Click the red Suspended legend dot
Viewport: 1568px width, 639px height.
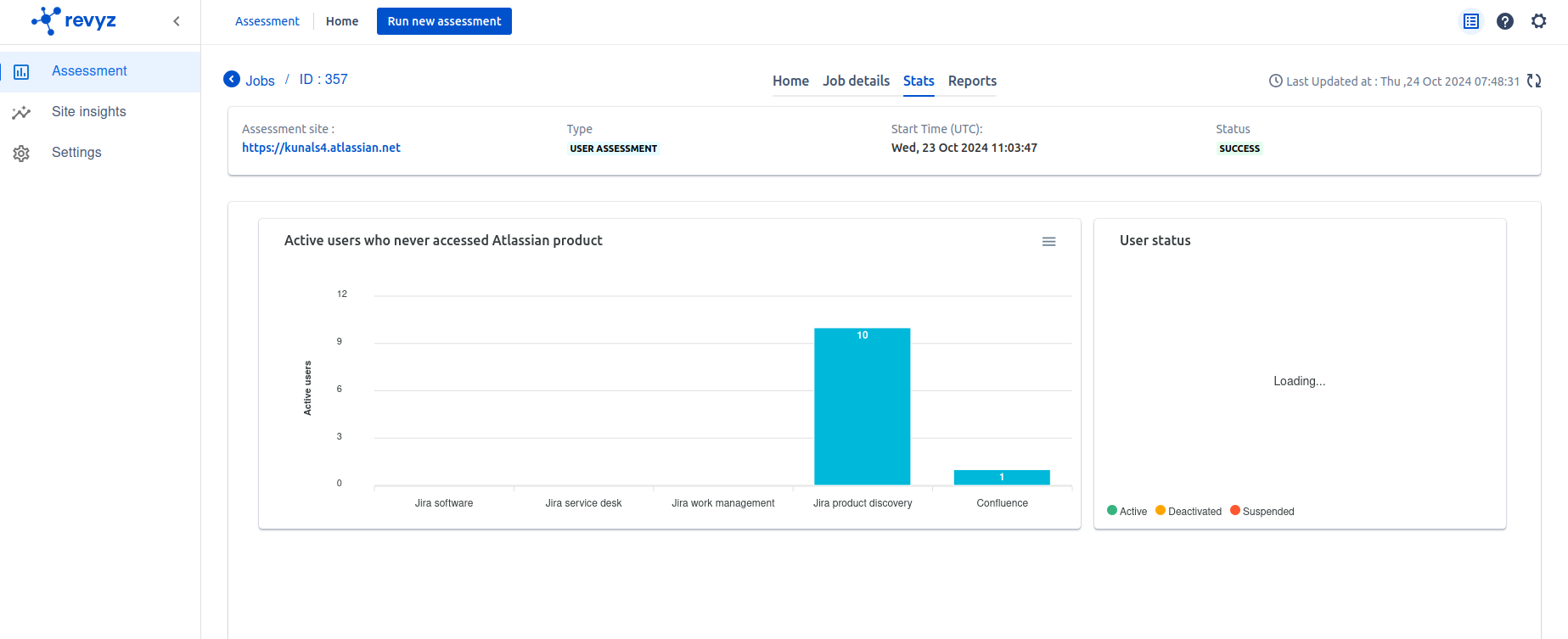click(x=1235, y=510)
